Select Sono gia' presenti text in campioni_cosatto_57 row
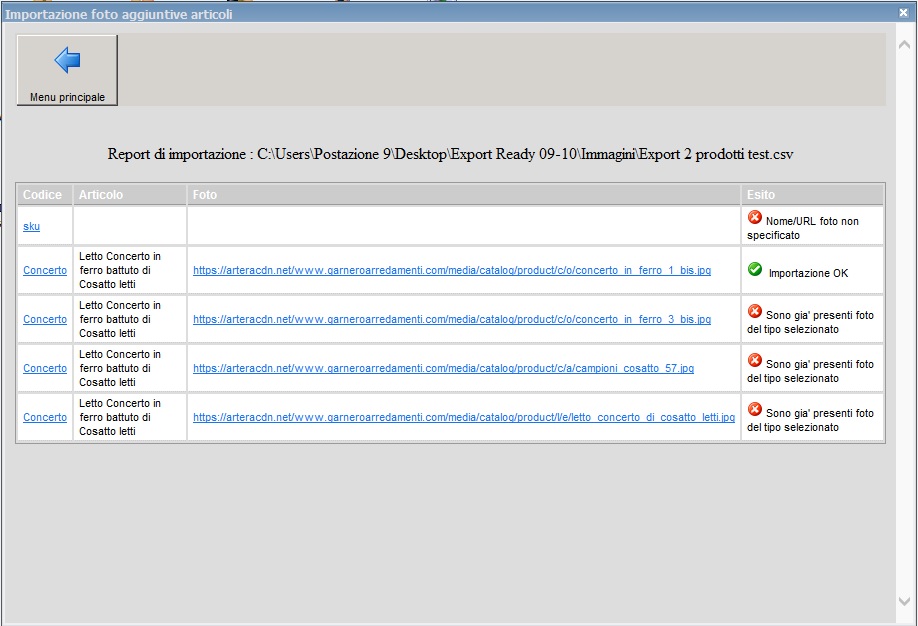 click(x=810, y=371)
